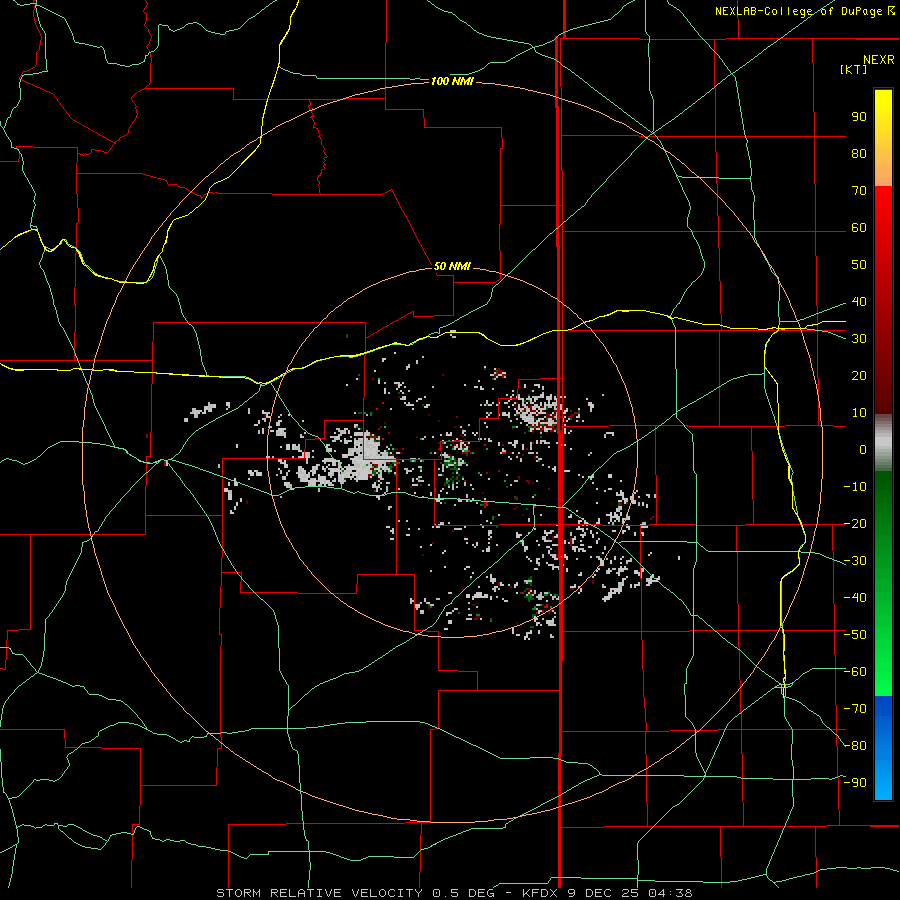Click the -90 value on velocity scale
The height and width of the screenshot is (900, 900).
tap(855, 783)
